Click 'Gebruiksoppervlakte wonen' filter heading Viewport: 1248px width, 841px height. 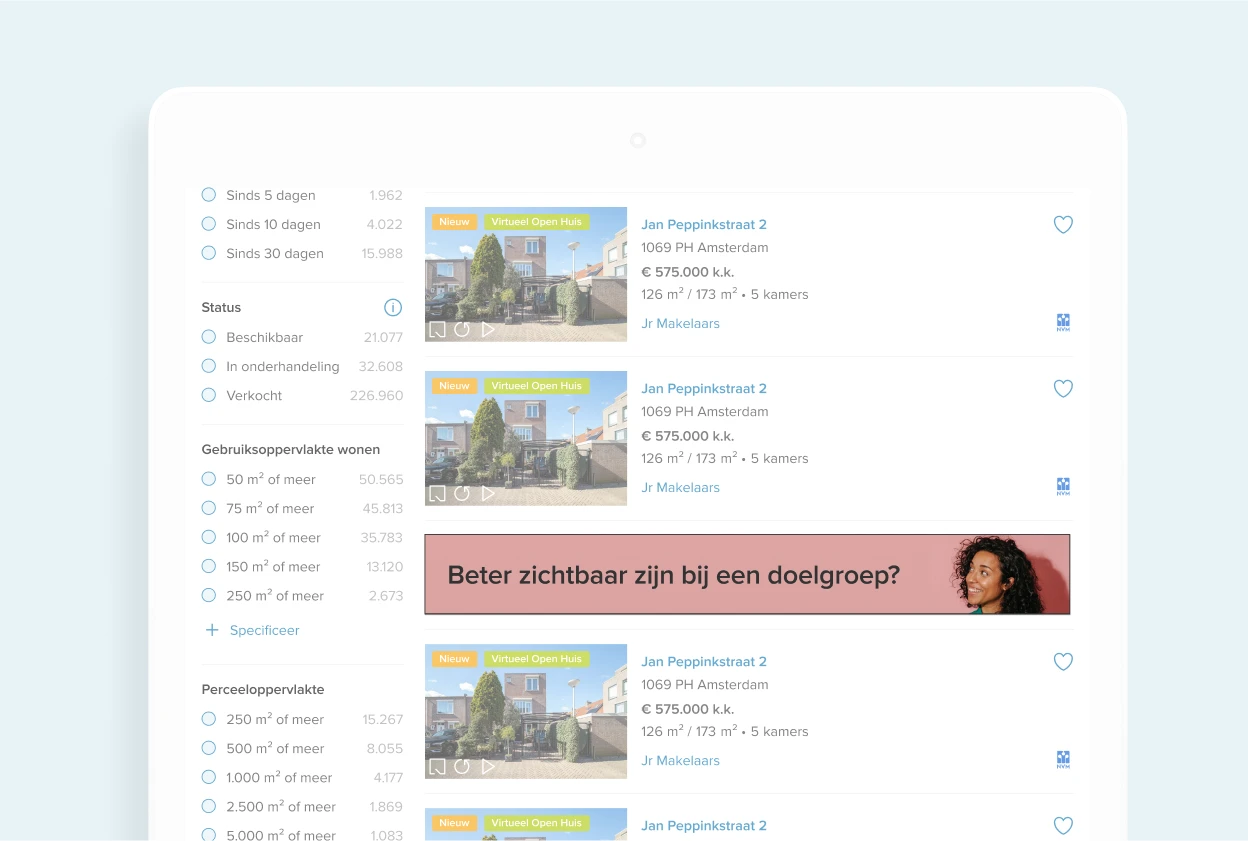click(x=291, y=450)
